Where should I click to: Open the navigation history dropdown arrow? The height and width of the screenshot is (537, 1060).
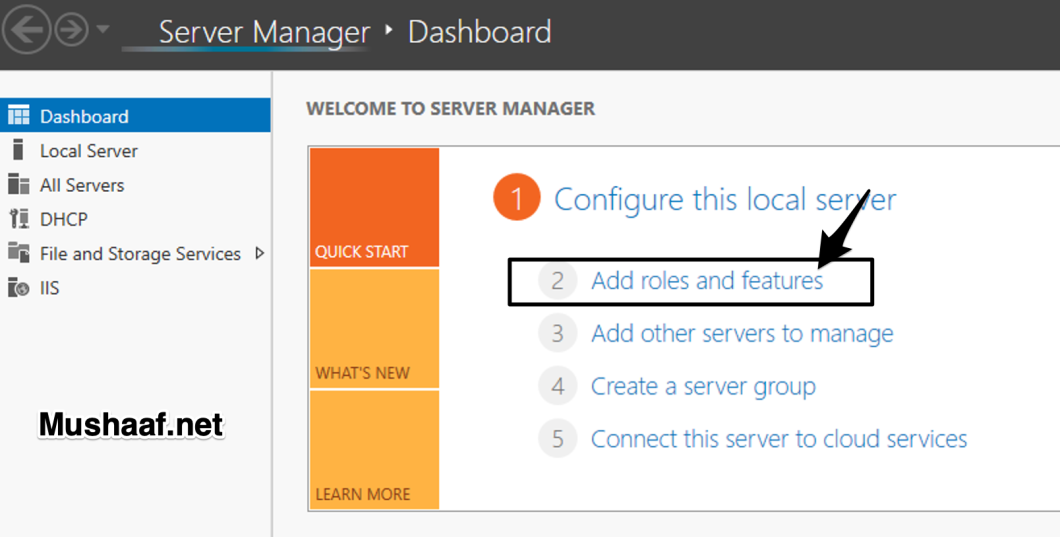point(102,30)
